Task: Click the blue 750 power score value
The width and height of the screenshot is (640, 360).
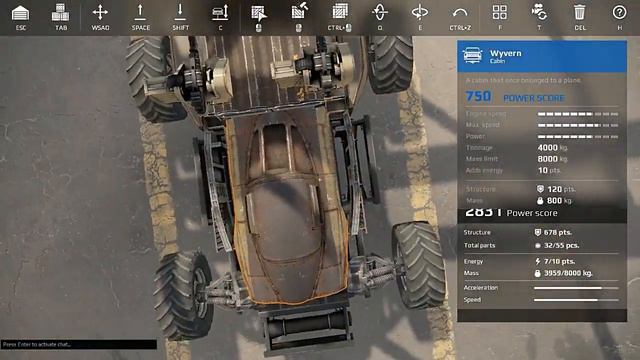Action: (478, 96)
